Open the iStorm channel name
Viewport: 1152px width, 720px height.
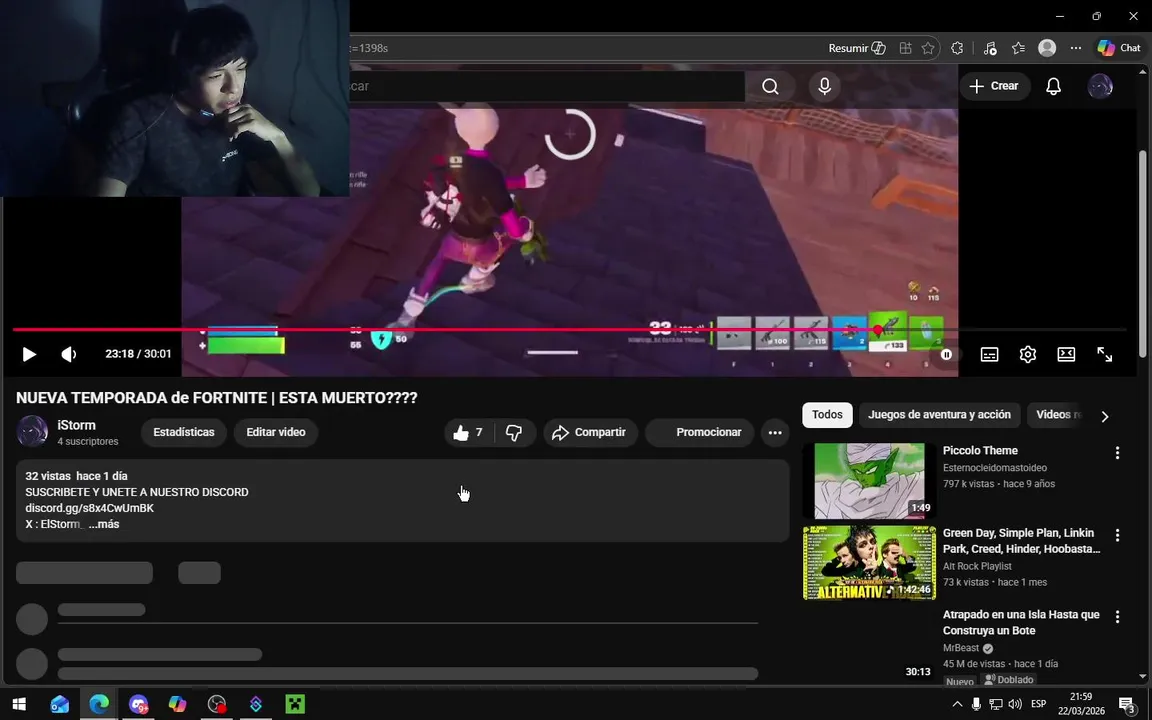[76, 425]
